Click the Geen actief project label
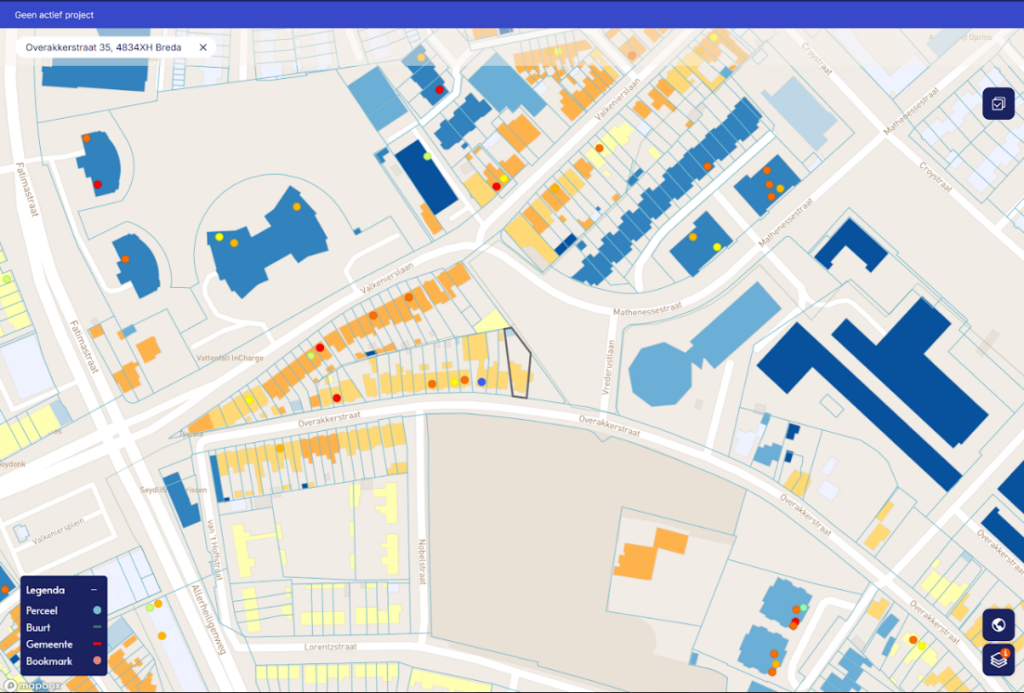This screenshot has height=693, width=1024. tap(56, 15)
